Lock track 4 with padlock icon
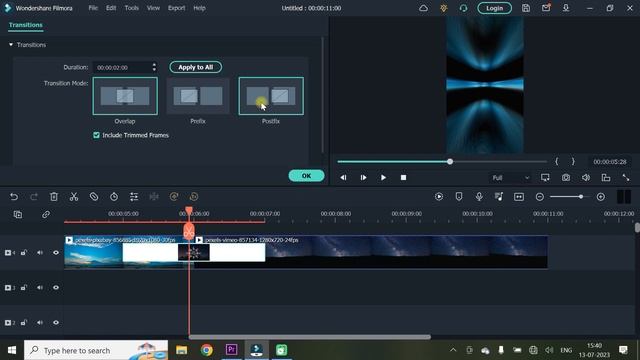 pos(24,253)
